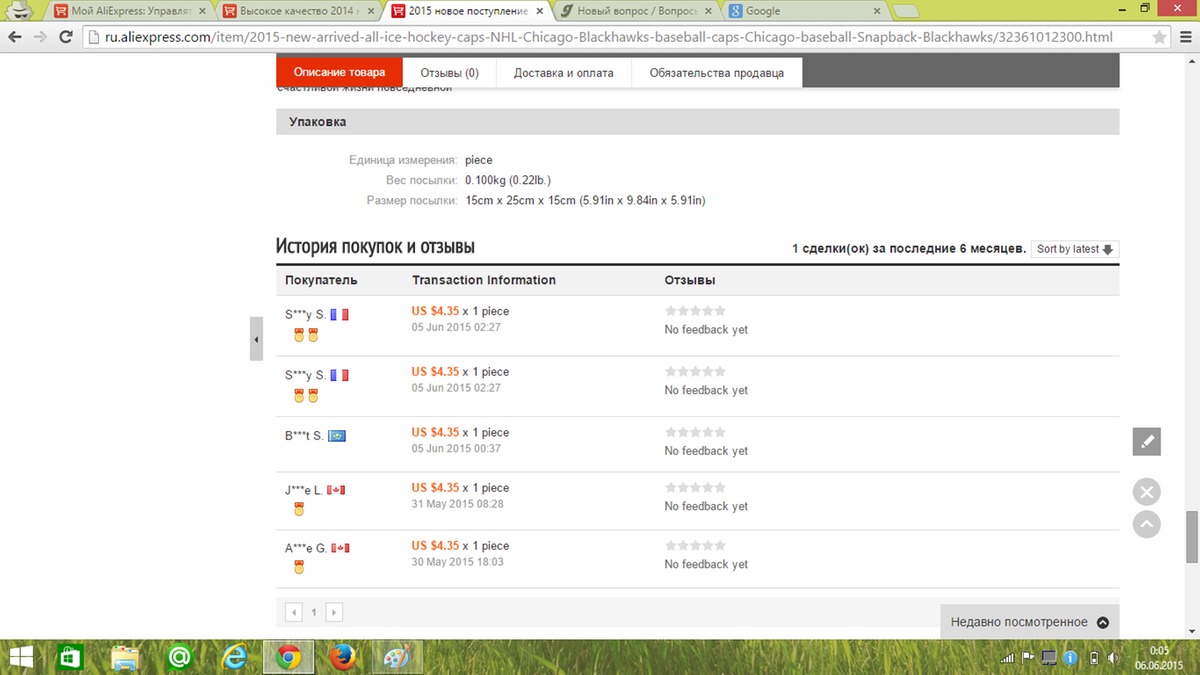Click the browser forward arrow
Image resolution: width=1200 pixels, height=675 pixels.
click(41, 37)
